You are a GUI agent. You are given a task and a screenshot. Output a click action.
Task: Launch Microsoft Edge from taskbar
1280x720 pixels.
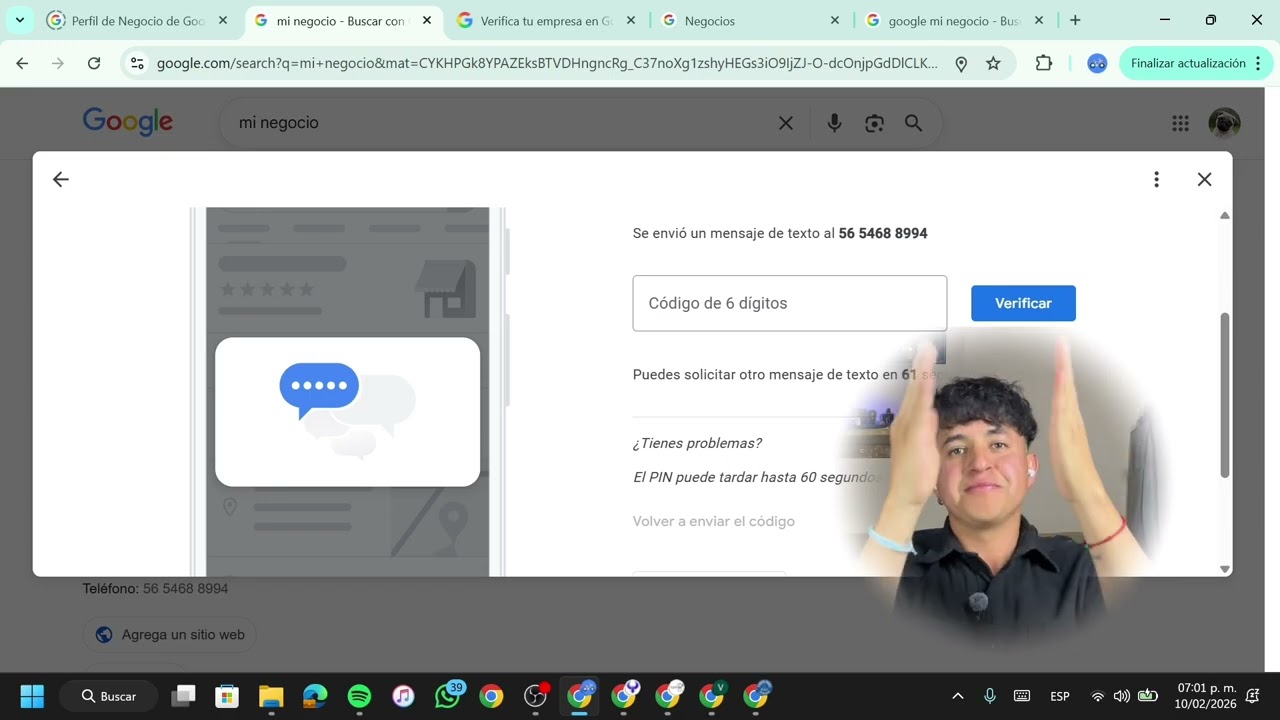[x=315, y=696]
